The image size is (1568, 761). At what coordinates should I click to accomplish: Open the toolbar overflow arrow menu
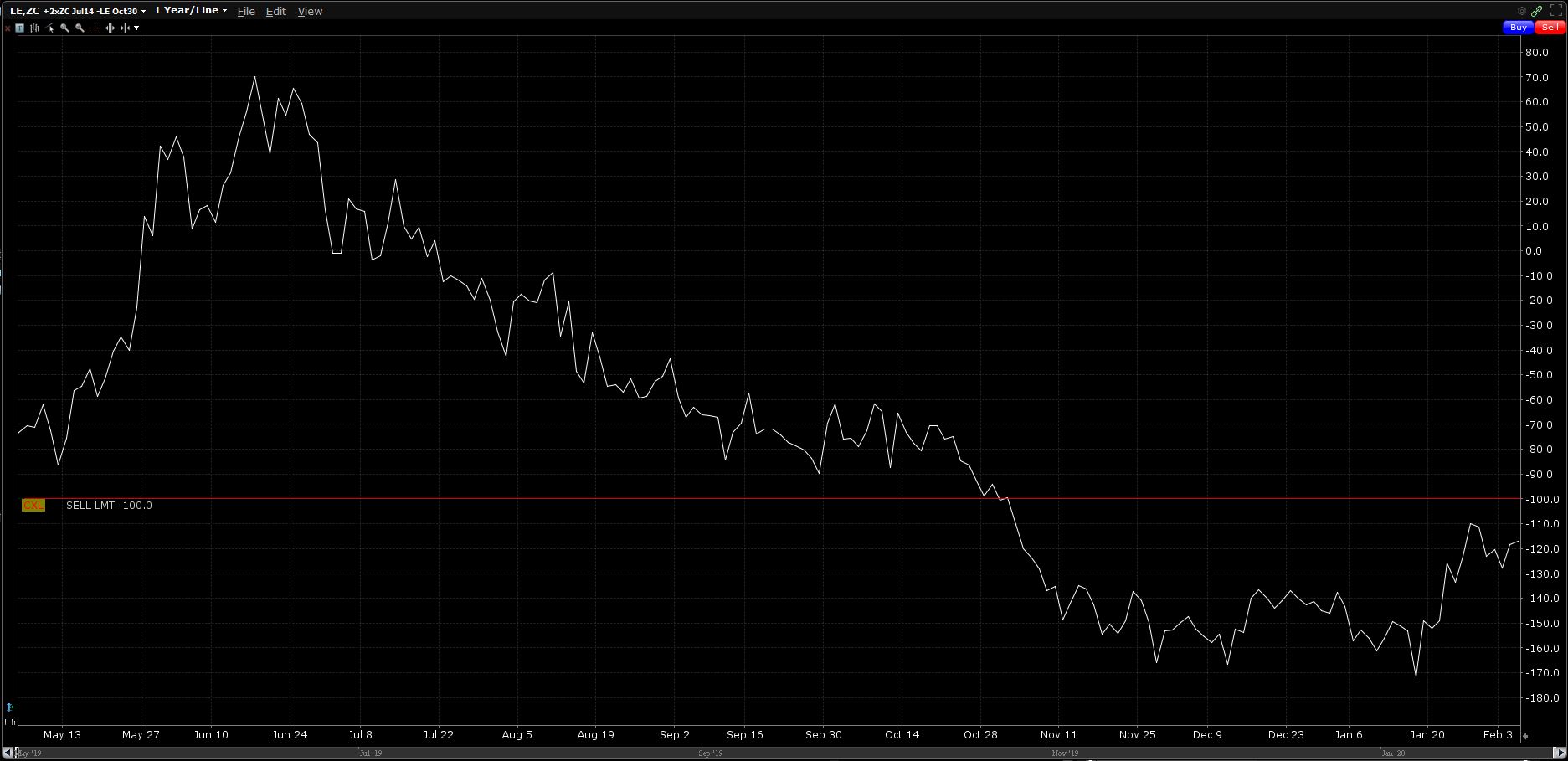pyautogui.click(x=136, y=28)
